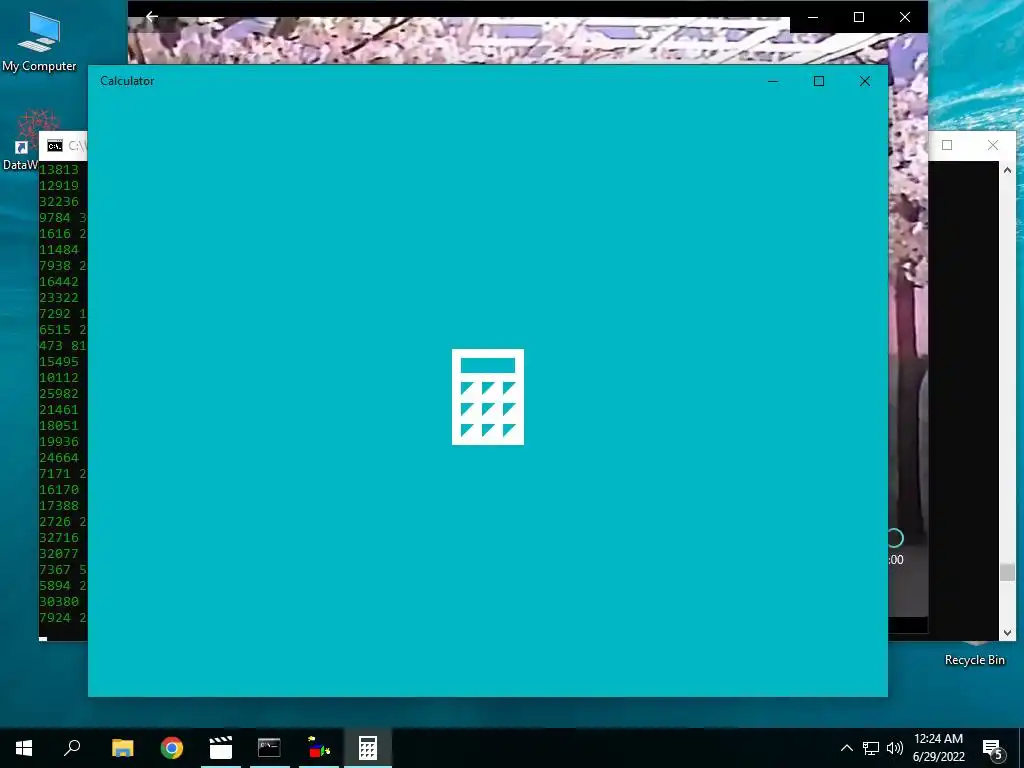Screen dimensions: 1024x768
Task: Maximize the video player window
Action: [859, 17]
